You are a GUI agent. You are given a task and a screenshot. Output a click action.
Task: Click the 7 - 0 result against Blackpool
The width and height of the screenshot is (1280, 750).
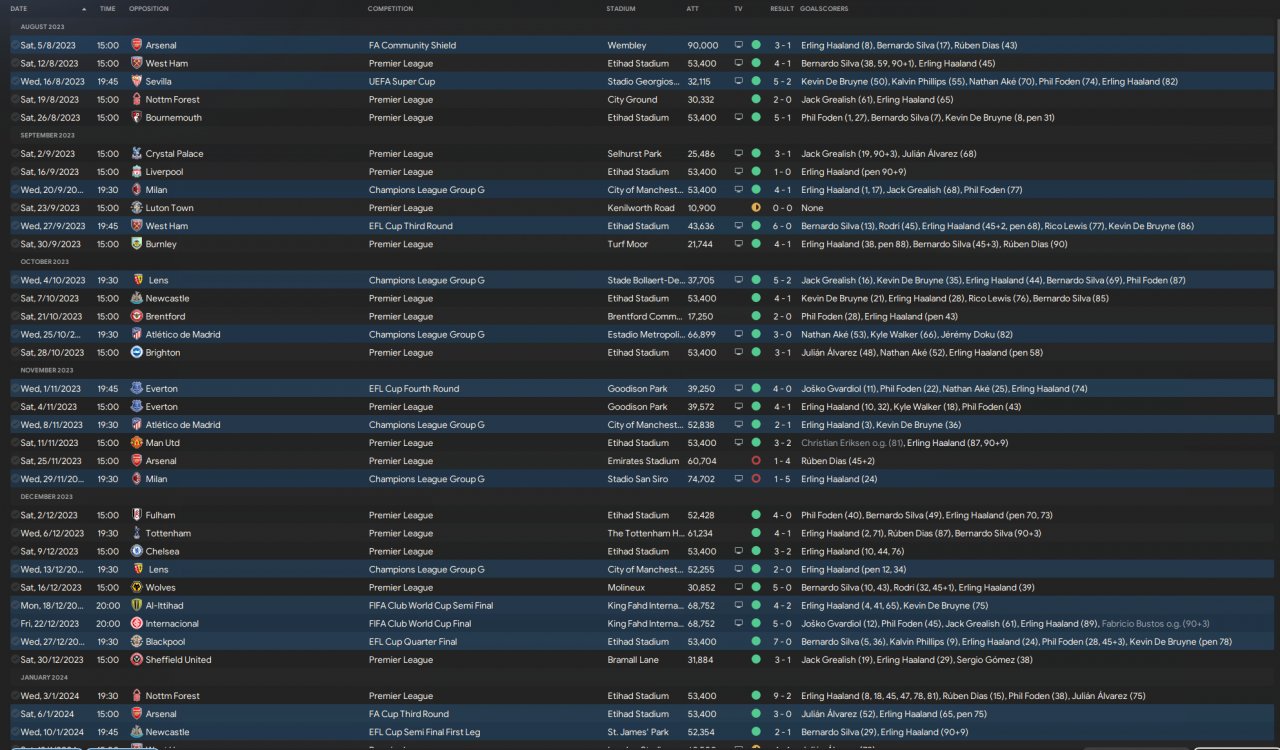click(x=781, y=641)
